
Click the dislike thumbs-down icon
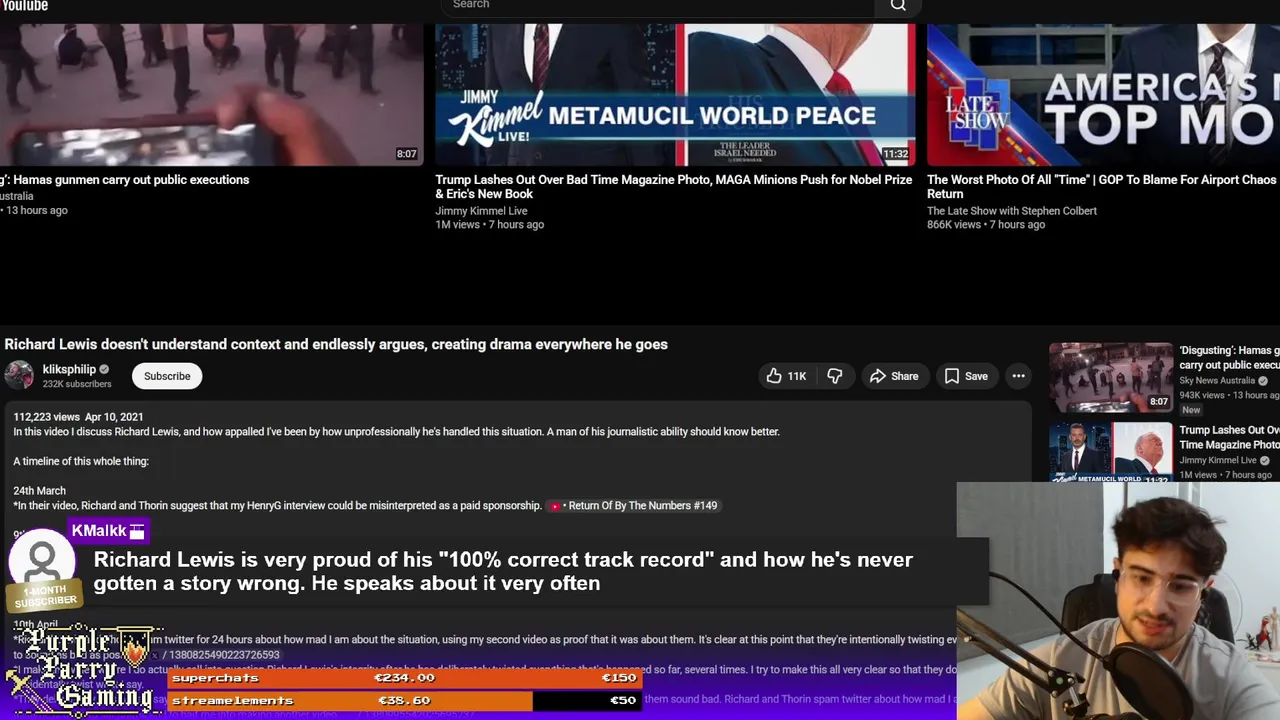[x=834, y=376]
